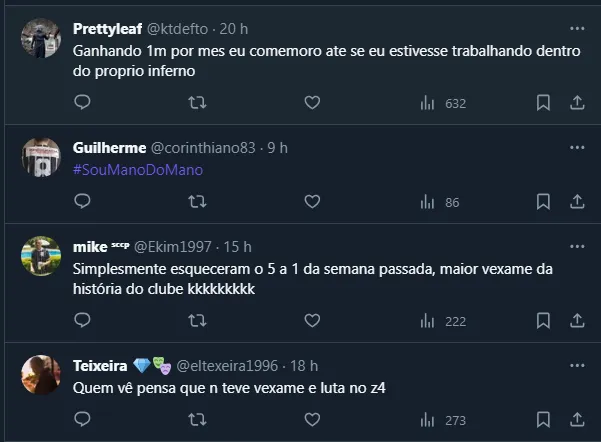Open more options on Prettyleaf's tweet
Image resolution: width=601 pixels, height=442 pixels.
[x=577, y=28]
